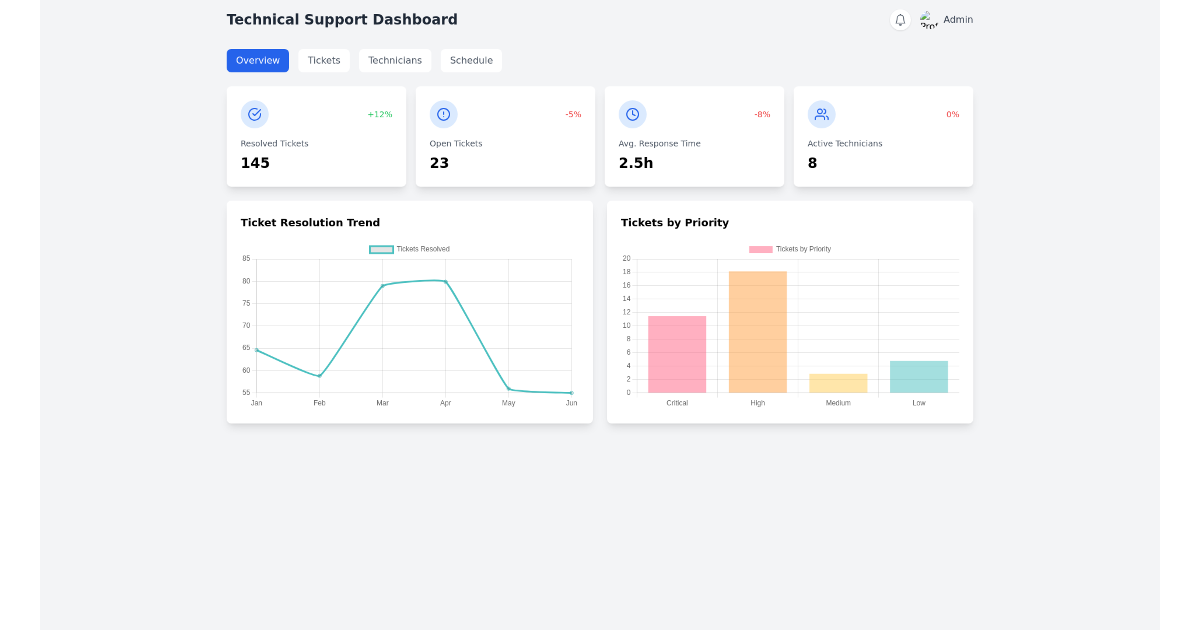Click the Avg. Response Time clock icon
1200x630 pixels.
tap(632, 114)
